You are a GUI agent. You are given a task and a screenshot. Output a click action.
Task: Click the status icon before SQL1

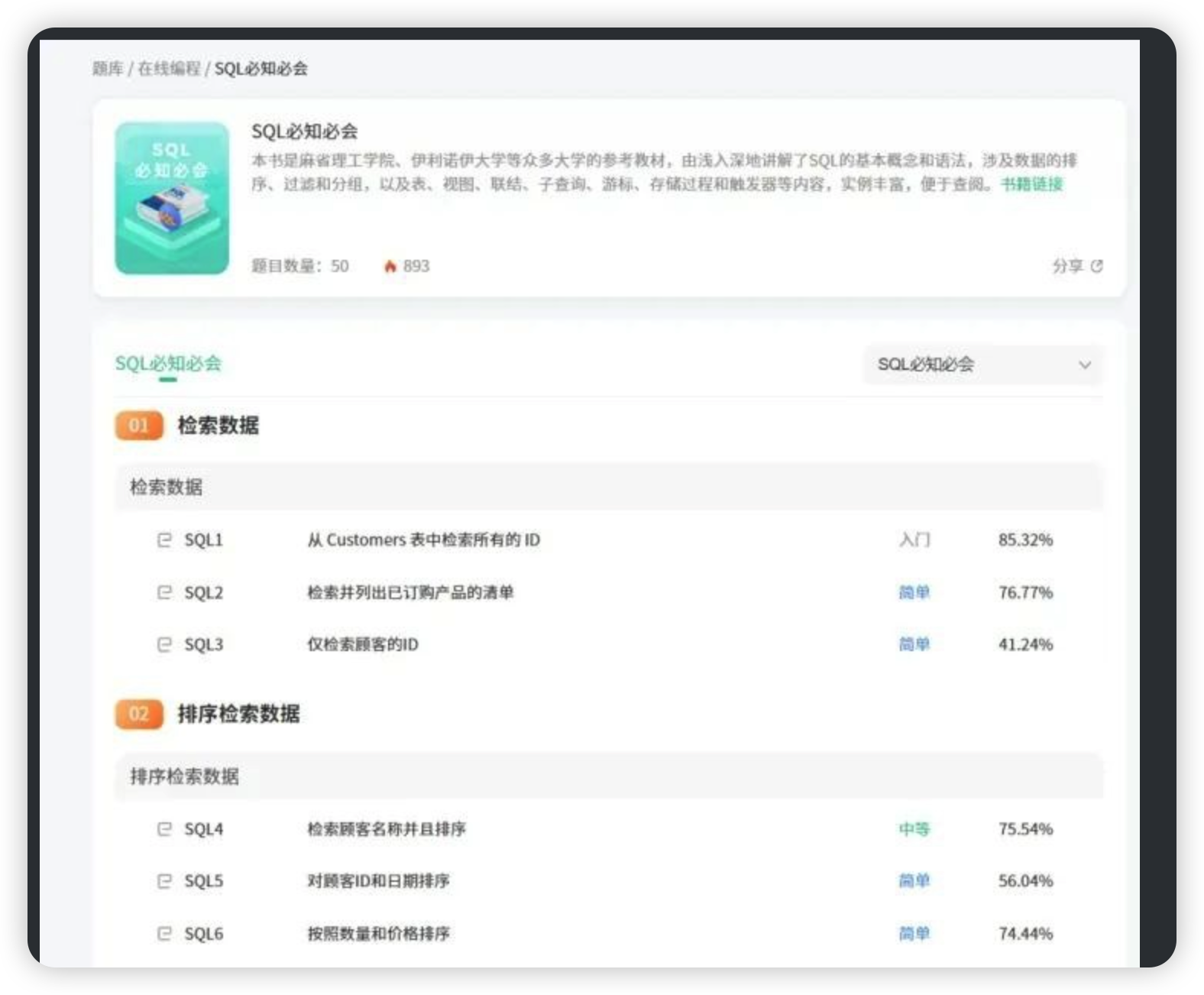[164, 540]
